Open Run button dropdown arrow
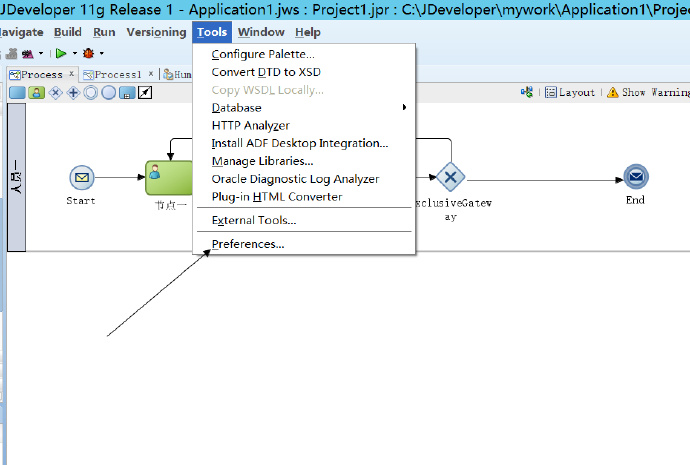 (x=74, y=53)
